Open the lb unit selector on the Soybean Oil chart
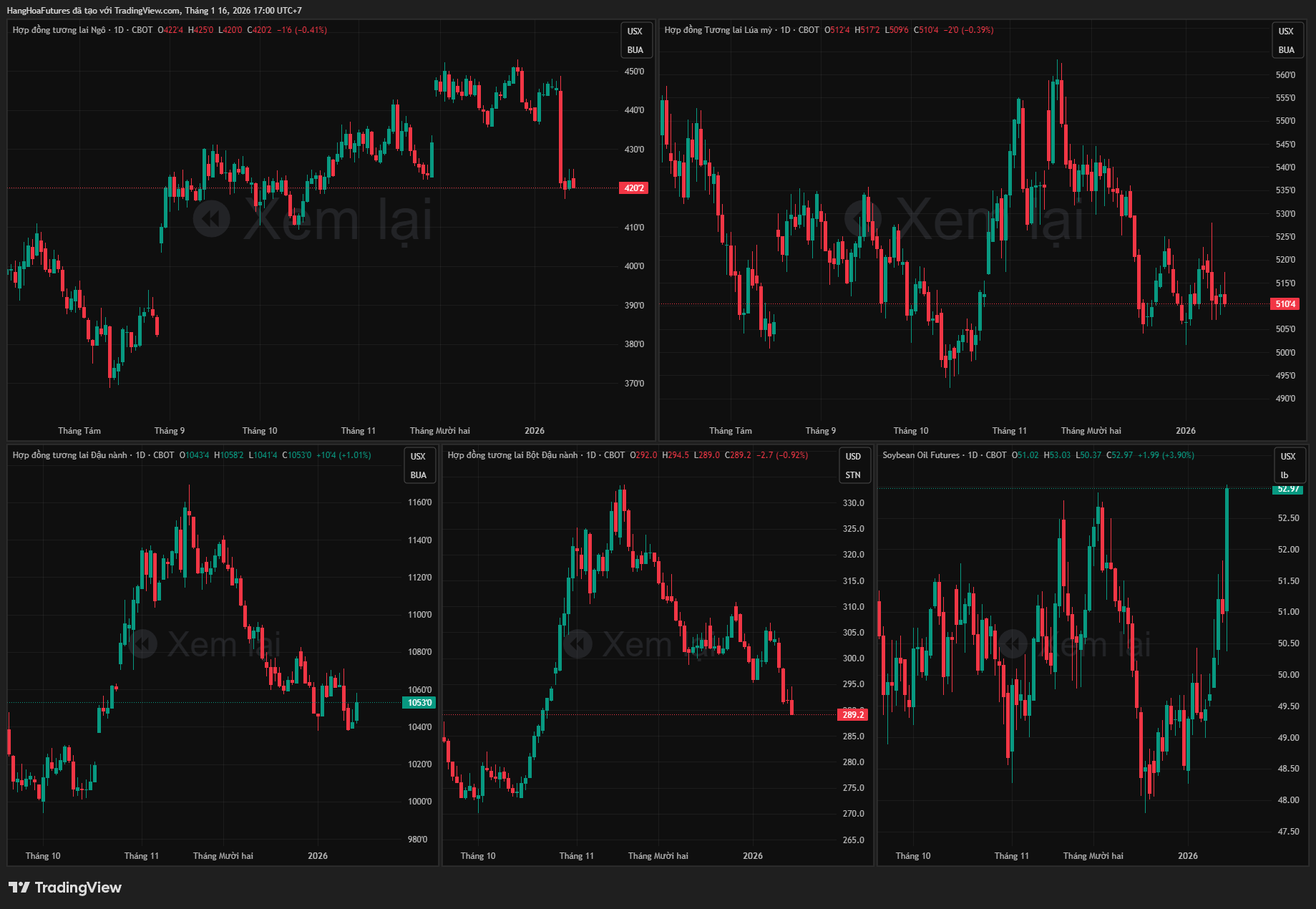 (x=1285, y=475)
